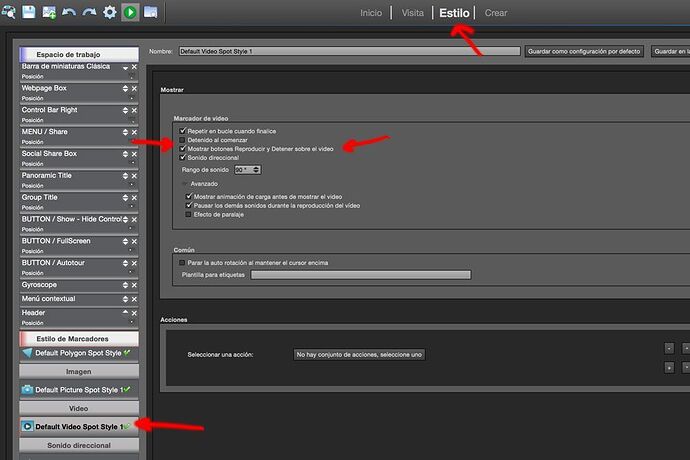Open settings via the gear icon
Screen dimensions: 690x460
(x=110, y=11)
